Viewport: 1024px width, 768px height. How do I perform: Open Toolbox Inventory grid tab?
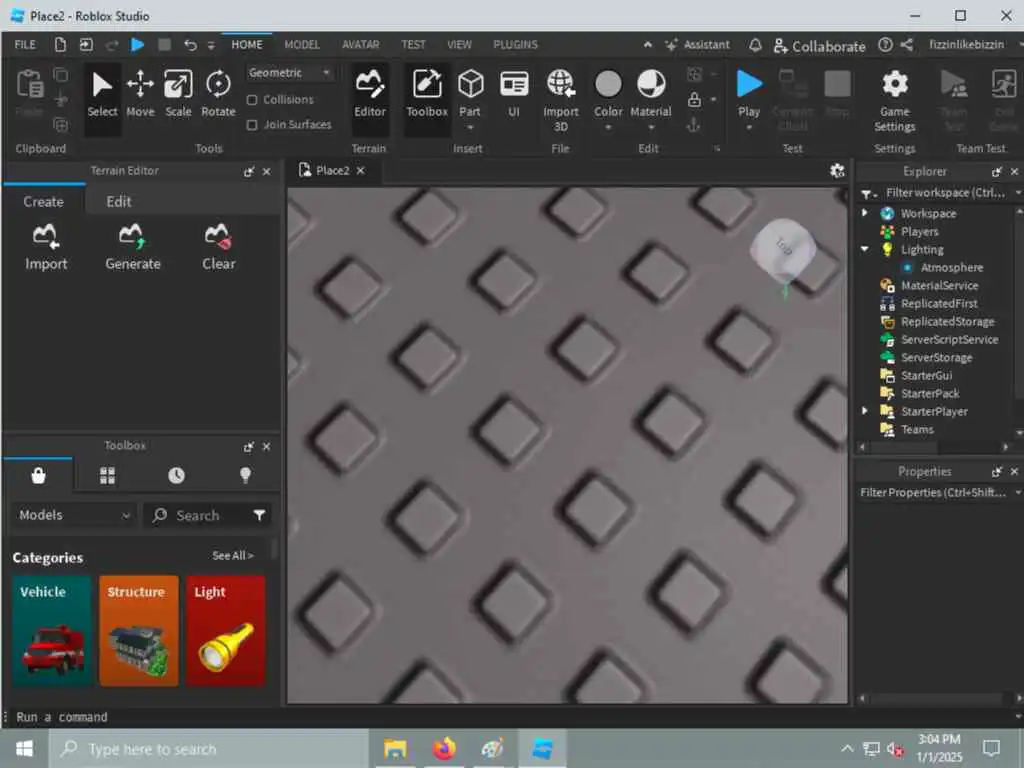108,475
